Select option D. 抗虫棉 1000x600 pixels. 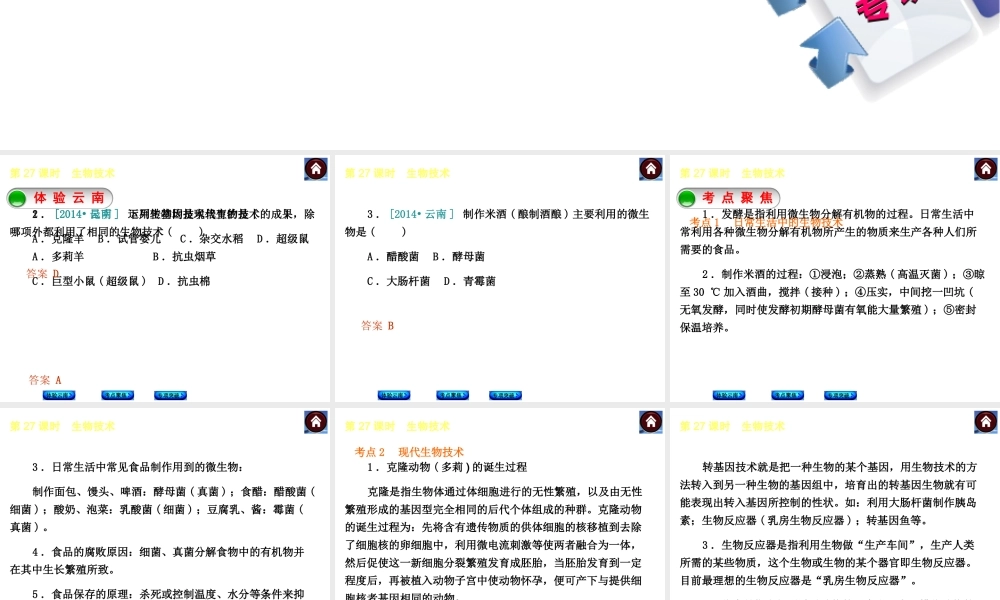coord(184,281)
